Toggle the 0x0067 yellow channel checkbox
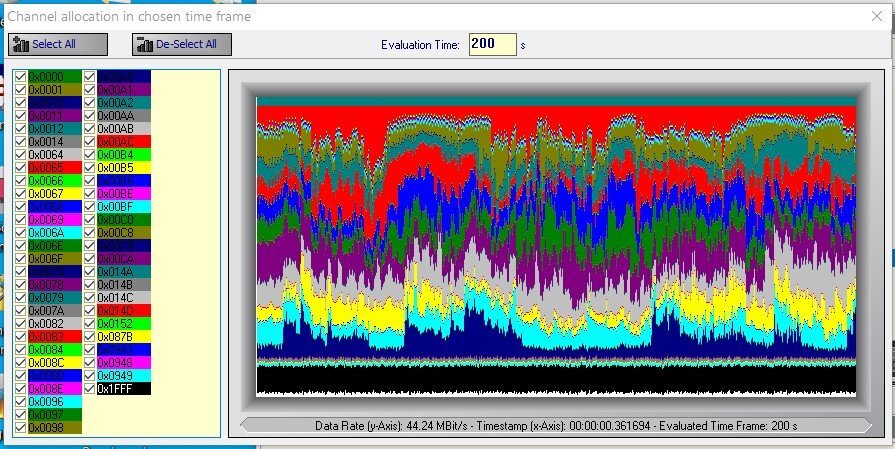This screenshot has width=895, height=449. coord(21,194)
